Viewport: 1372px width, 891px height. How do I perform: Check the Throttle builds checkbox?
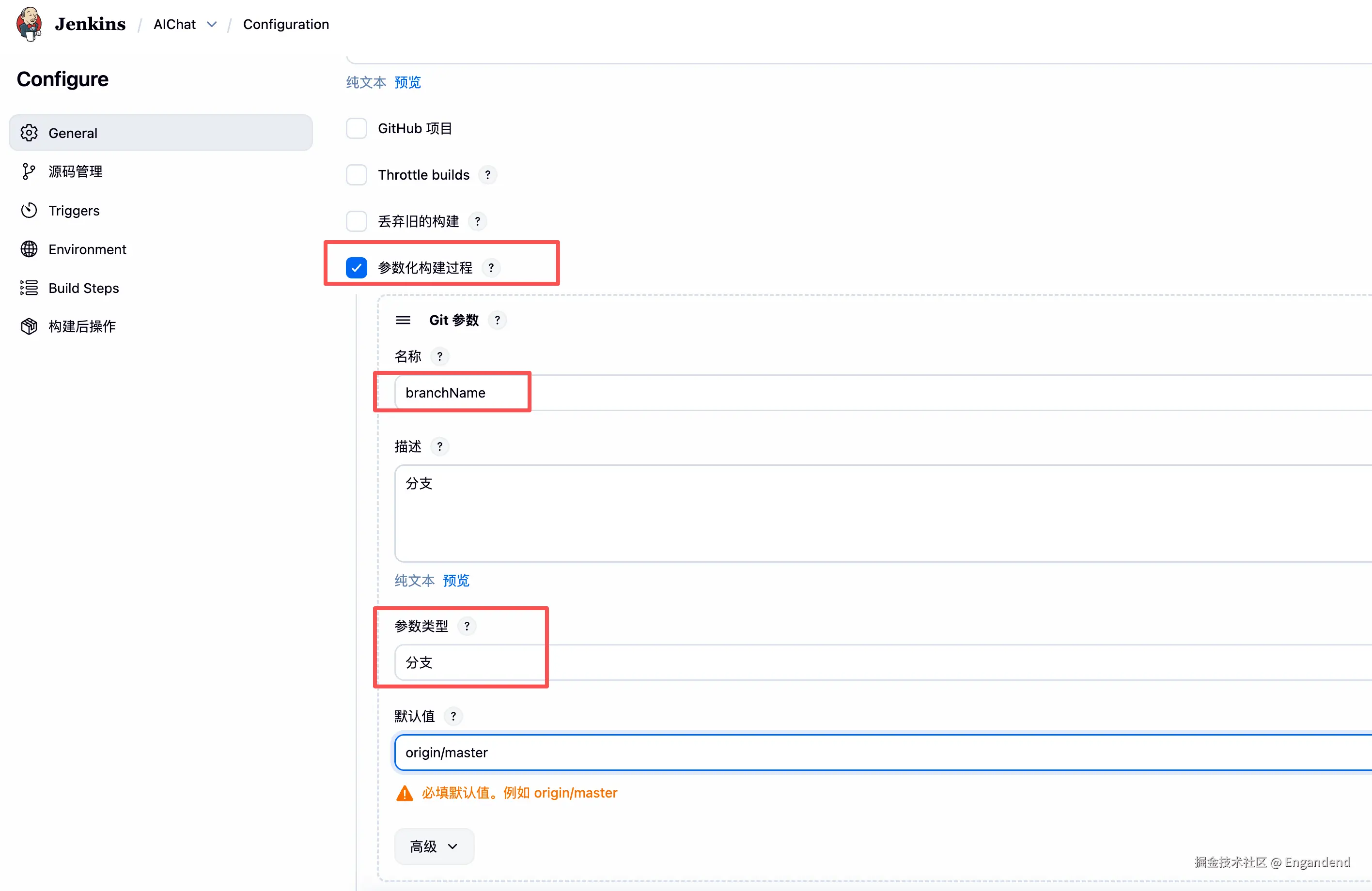coord(356,175)
